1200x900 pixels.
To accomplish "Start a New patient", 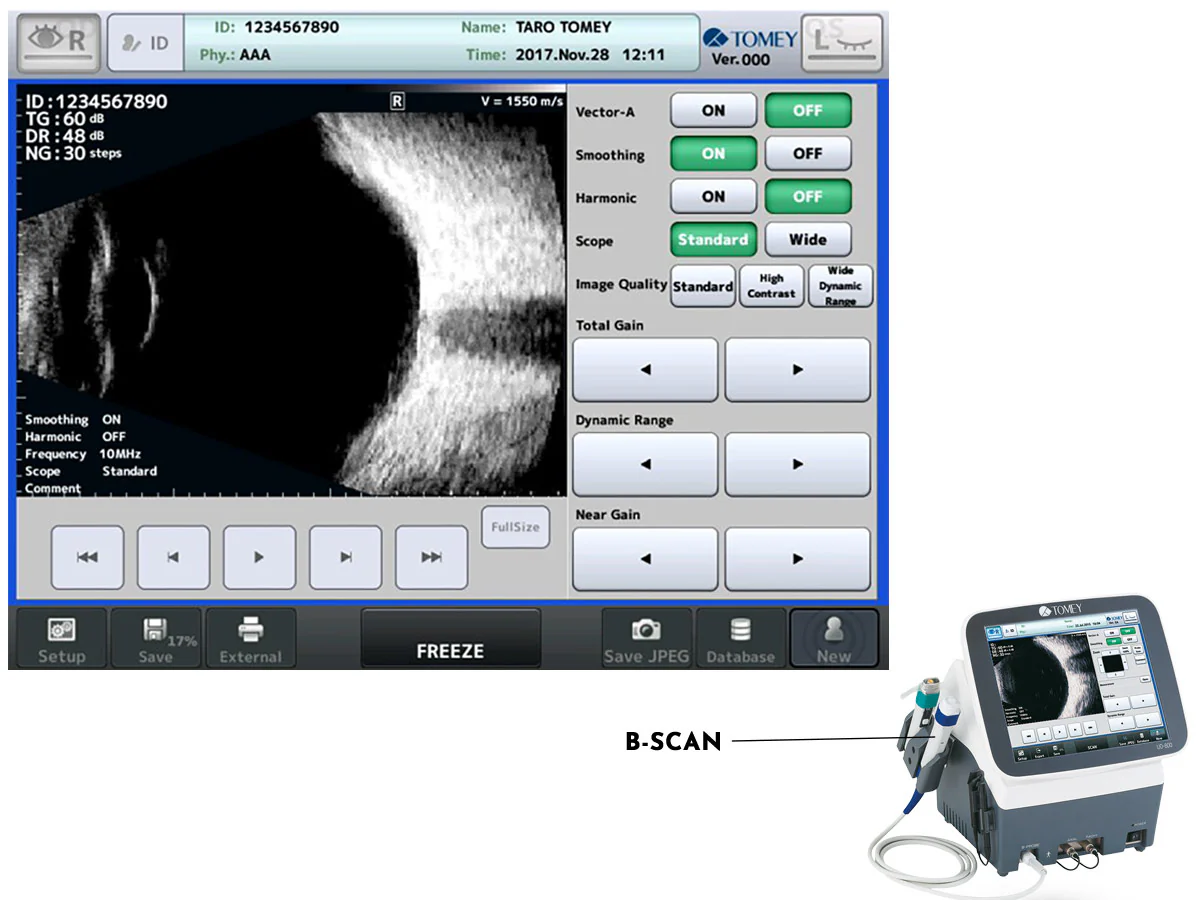I will pos(833,638).
